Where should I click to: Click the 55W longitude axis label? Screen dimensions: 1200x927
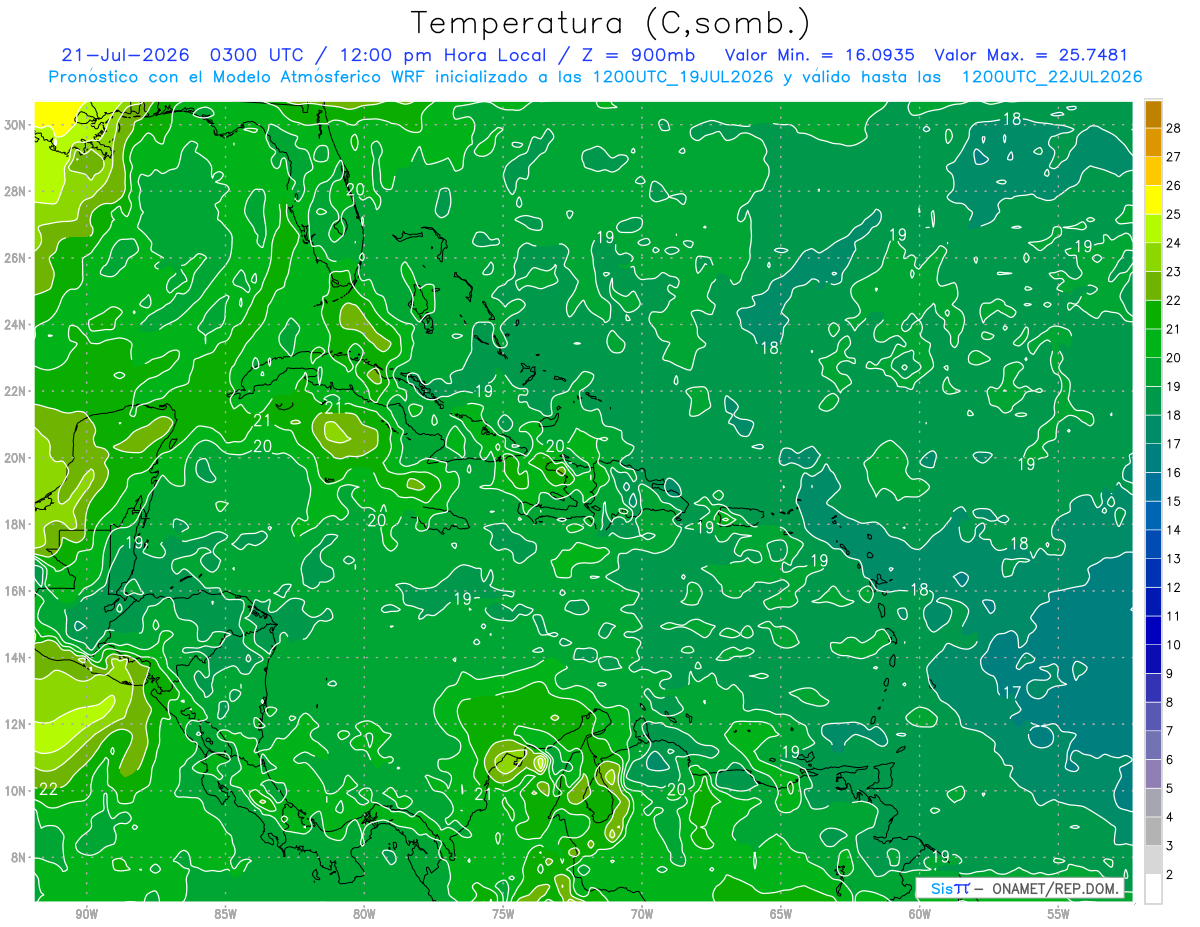tap(1059, 914)
